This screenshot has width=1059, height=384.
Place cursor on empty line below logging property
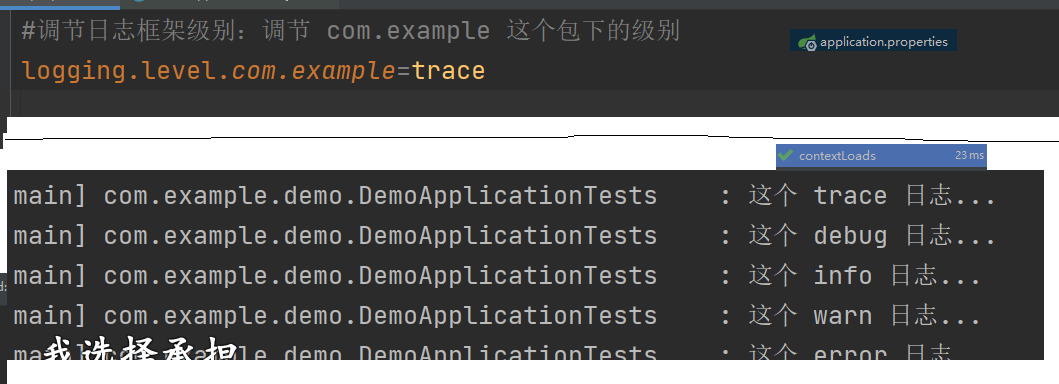pos(534,103)
